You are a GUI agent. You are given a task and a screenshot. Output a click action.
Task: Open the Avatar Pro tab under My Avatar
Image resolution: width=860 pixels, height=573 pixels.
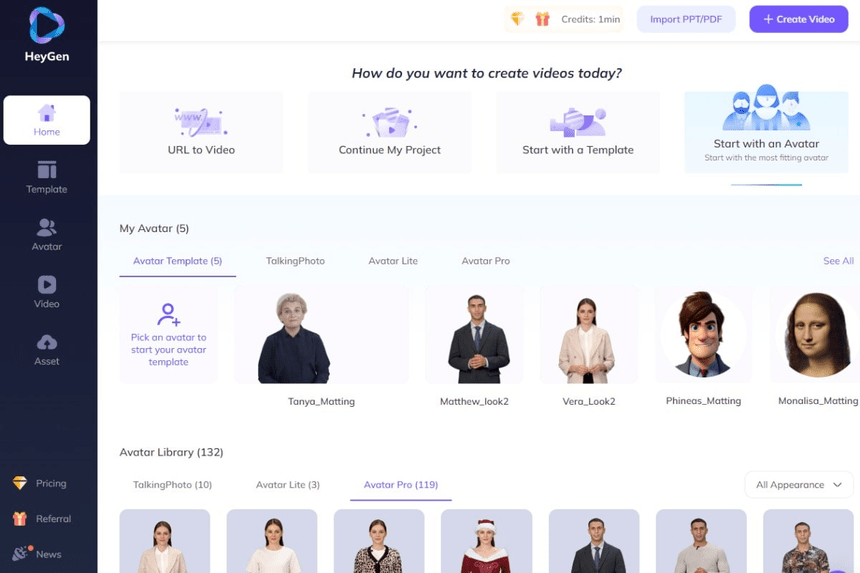click(x=485, y=261)
